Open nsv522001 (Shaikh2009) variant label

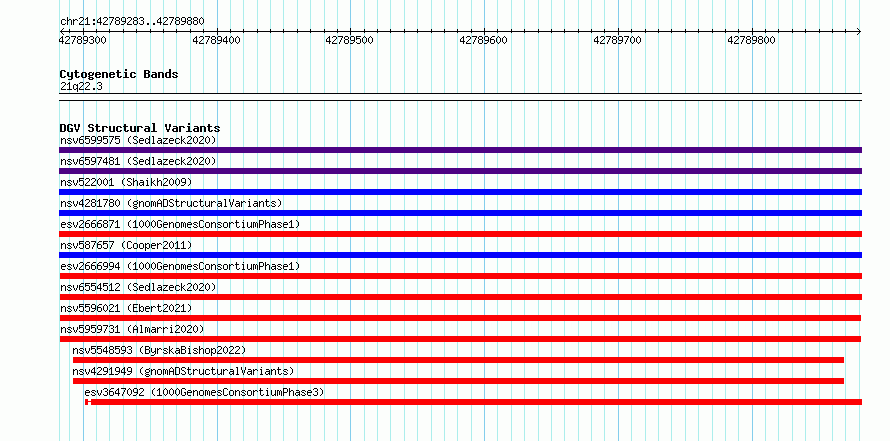click(126, 182)
